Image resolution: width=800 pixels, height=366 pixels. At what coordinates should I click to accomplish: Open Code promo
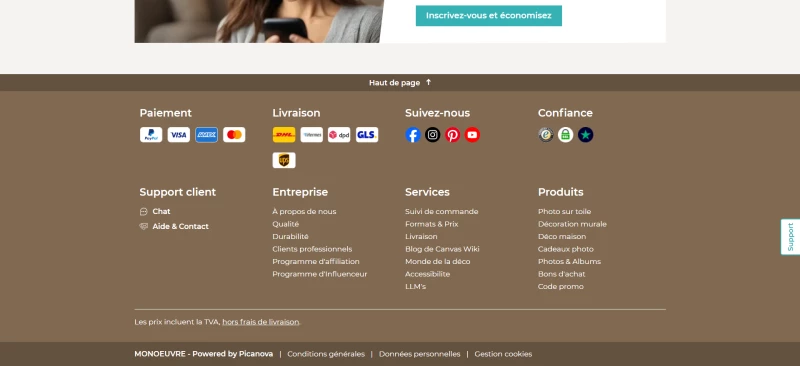click(x=561, y=286)
